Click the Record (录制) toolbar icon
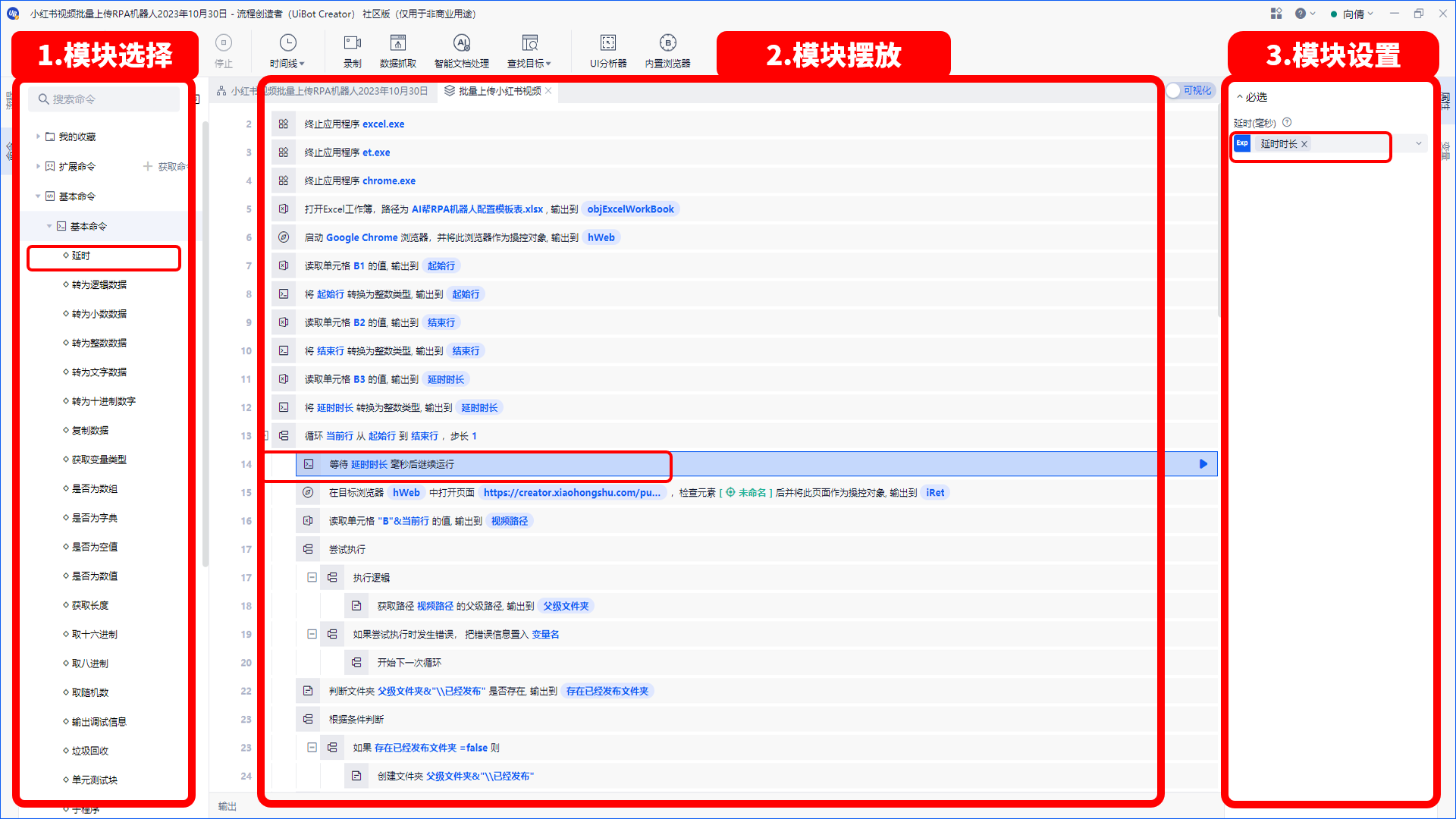 (353, 50)
